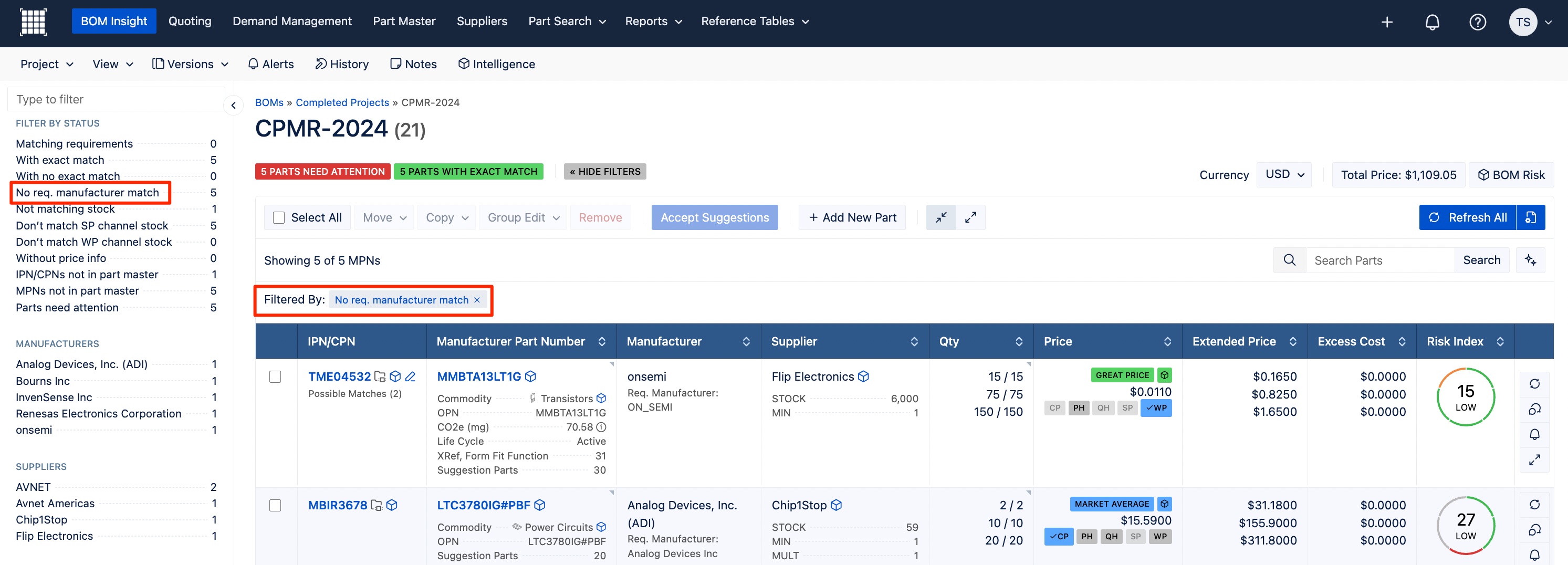The width and height of the screenshot is (1568, 565).
Task: Open the Group Edit dropdown
Action: point(524,217)
